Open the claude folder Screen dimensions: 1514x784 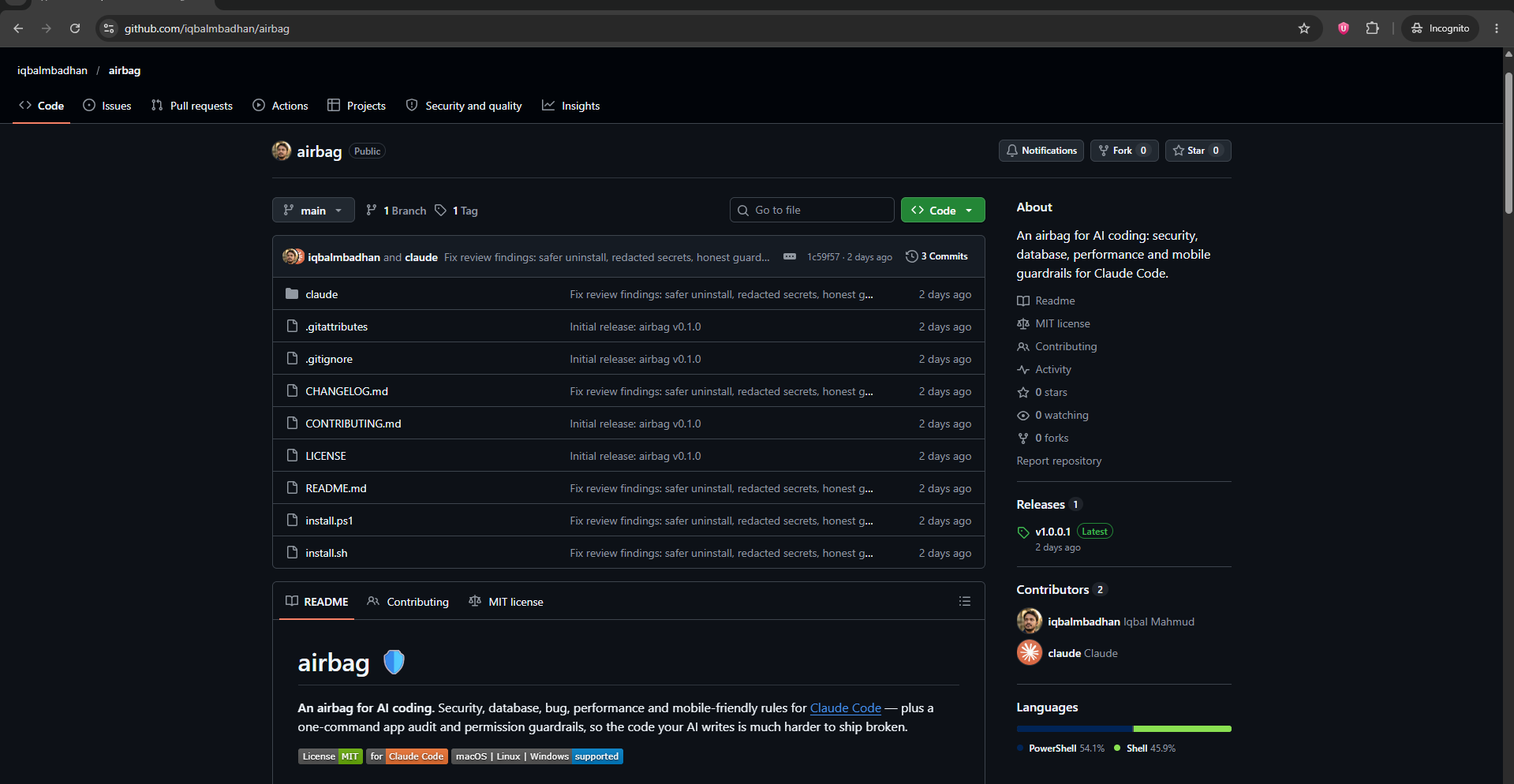[x=322, y=294]
